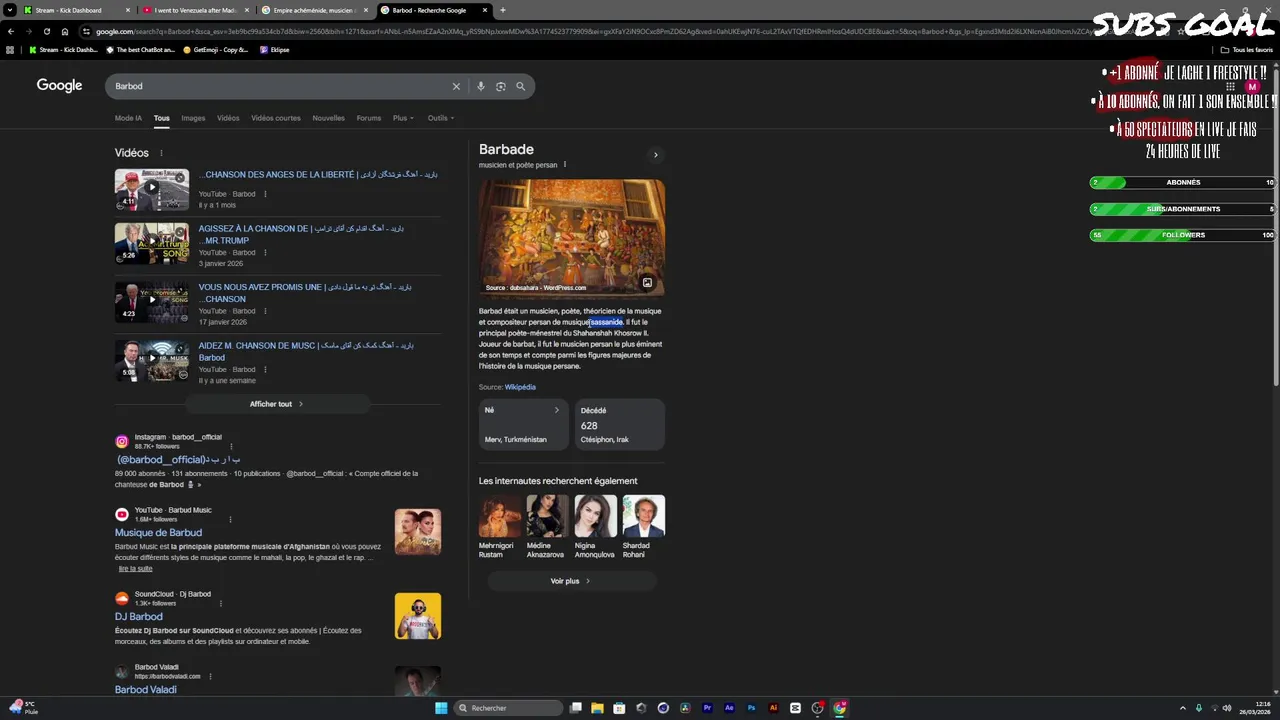Launch After Effects from taskbar

click(729, 708)
